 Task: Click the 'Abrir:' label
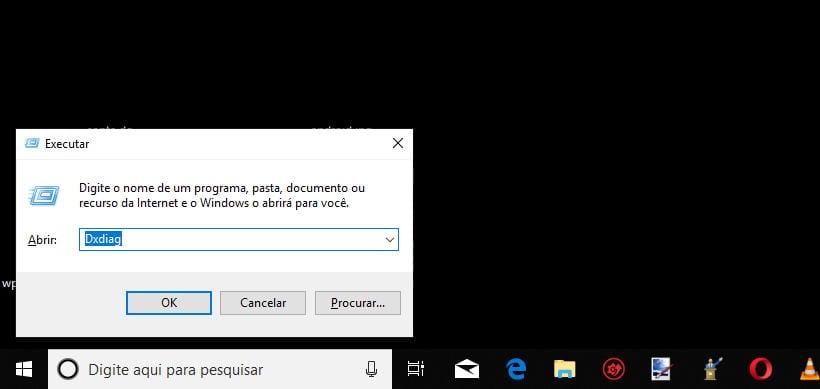click(42, 240)
